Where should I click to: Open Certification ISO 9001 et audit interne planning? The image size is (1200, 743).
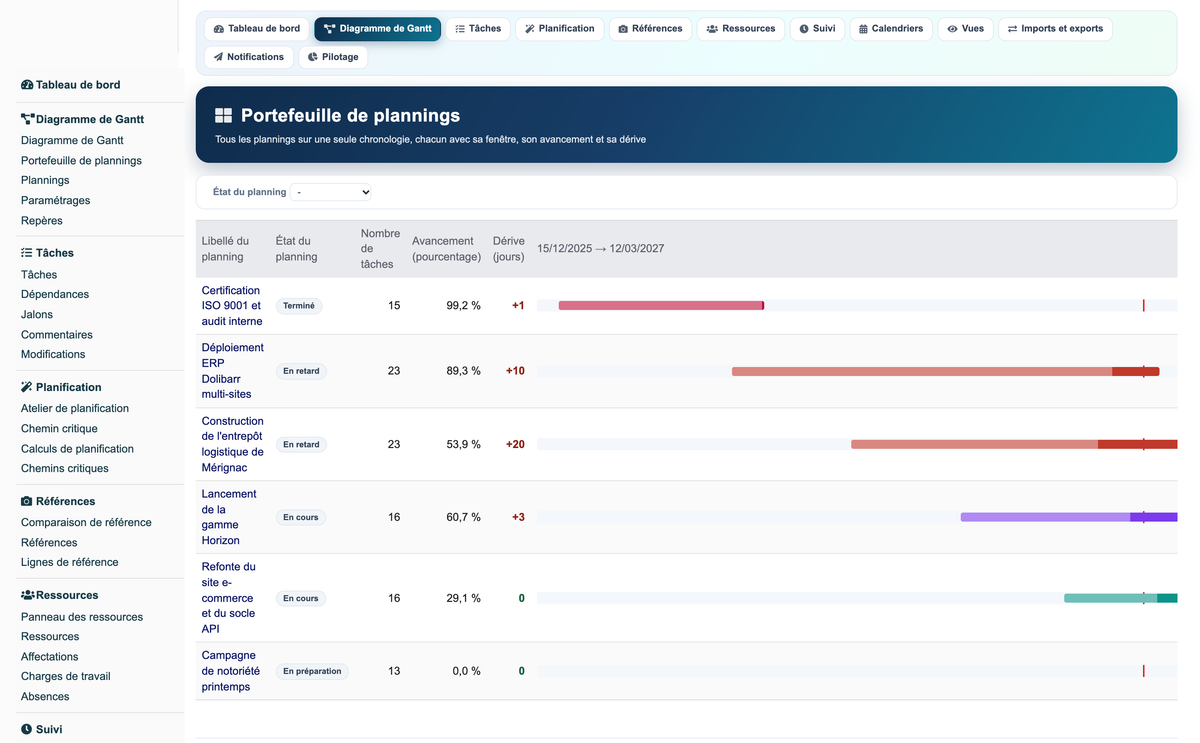(232, 306)
